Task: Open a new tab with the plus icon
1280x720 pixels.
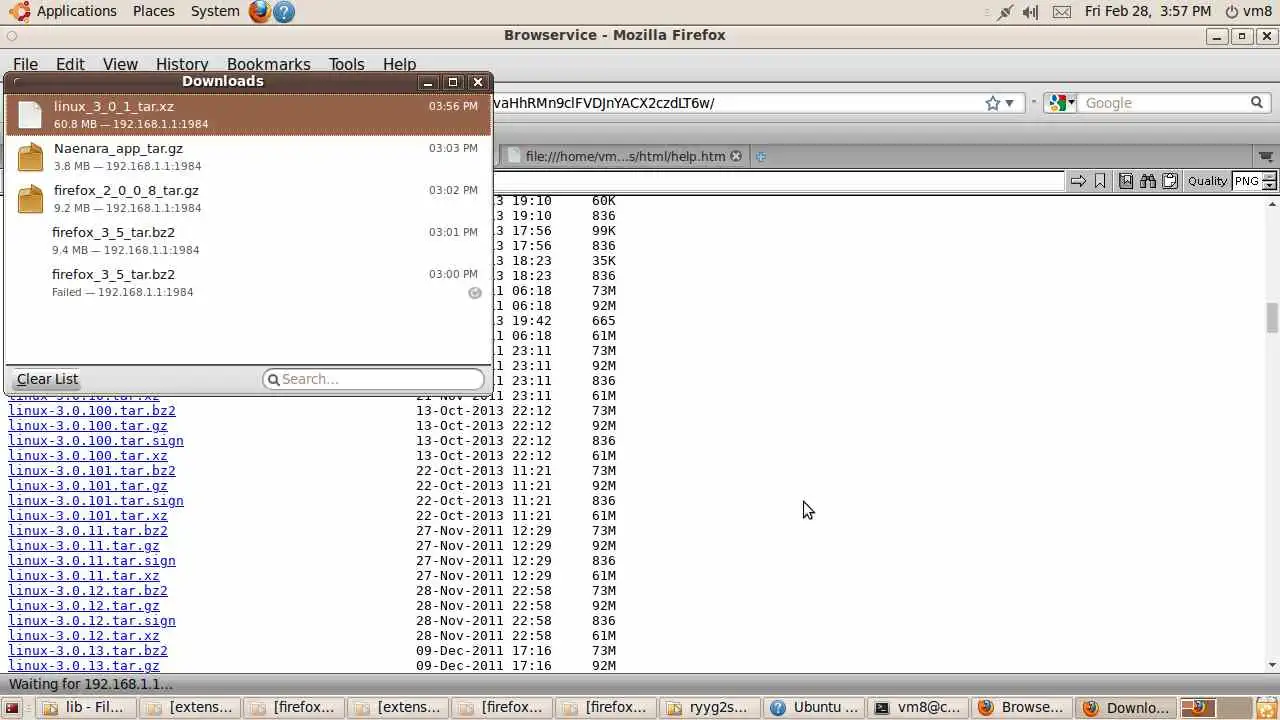Action: 760,156
